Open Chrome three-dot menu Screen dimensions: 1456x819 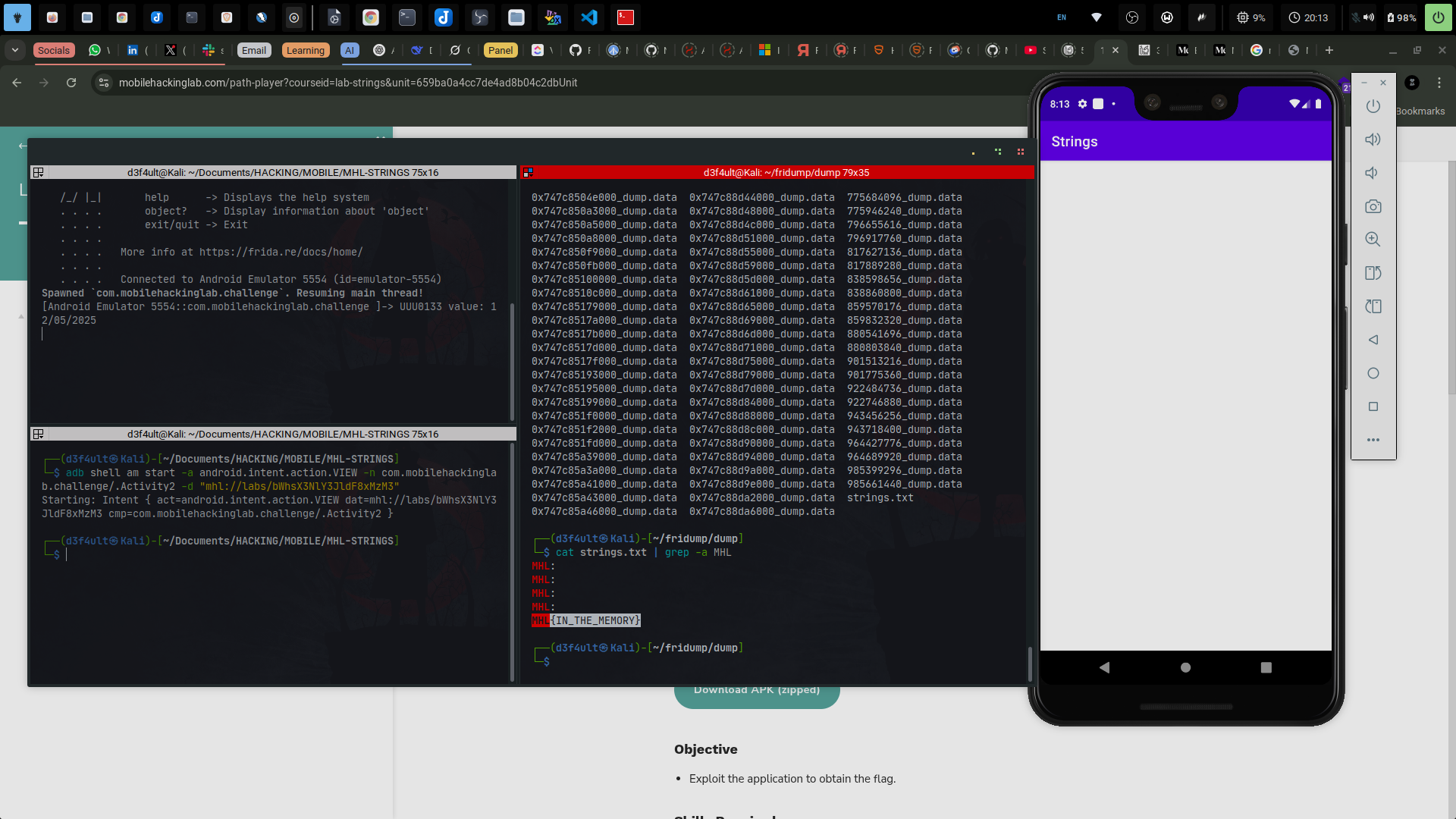click(x=1439, y=83)
